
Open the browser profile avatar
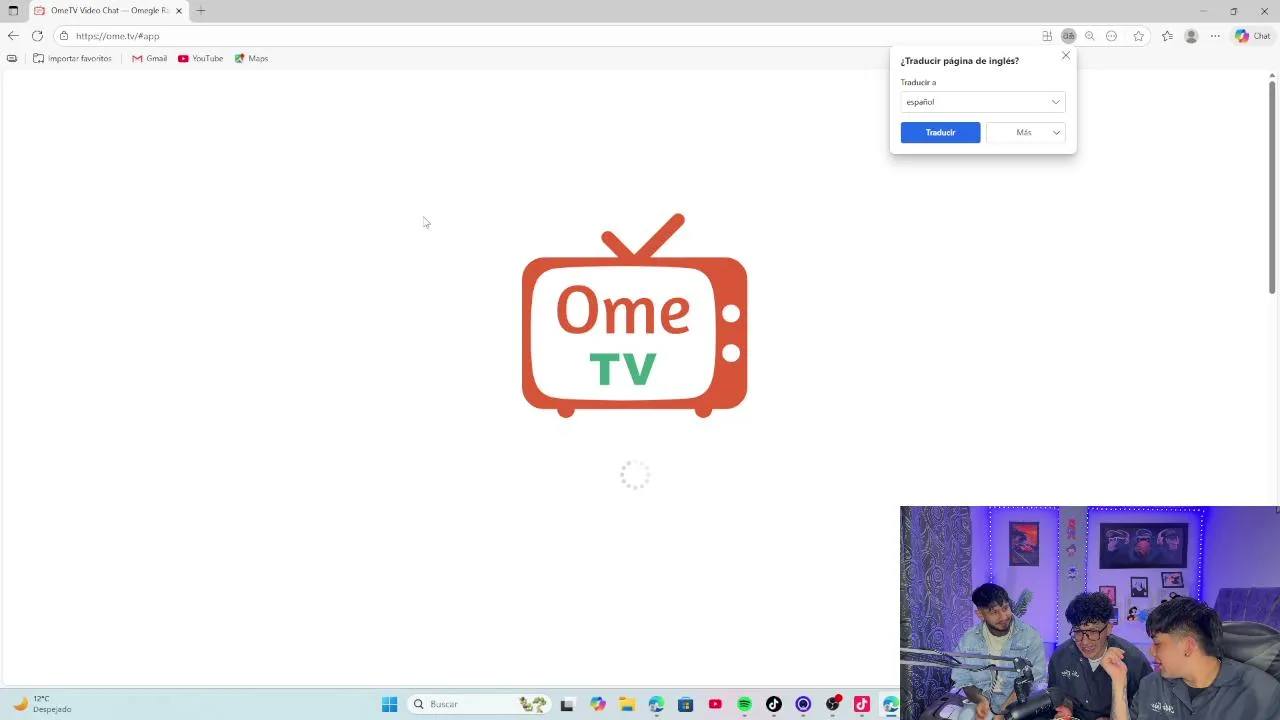tap(1191, 36)
